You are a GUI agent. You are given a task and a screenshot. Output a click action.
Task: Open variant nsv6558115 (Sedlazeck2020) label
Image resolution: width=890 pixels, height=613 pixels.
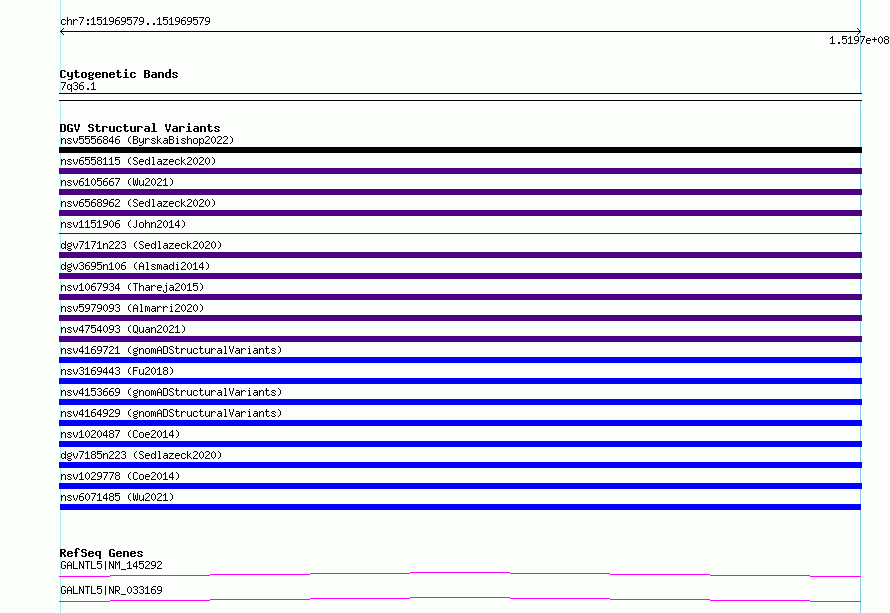click(x=138, y=161)
